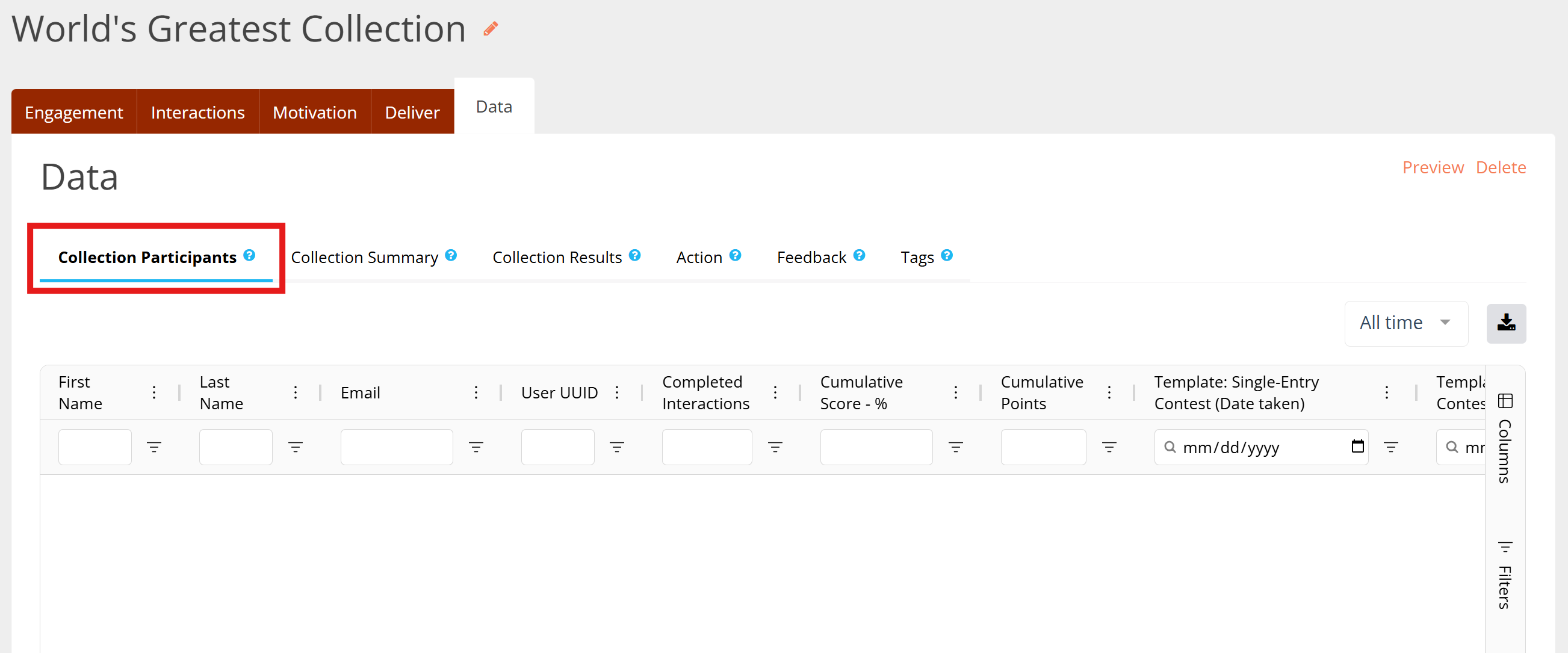The width and height of the screenshot is (1568, 653).
Task: Click the Completed Interactions column header
Action: (x=705, y=393)
